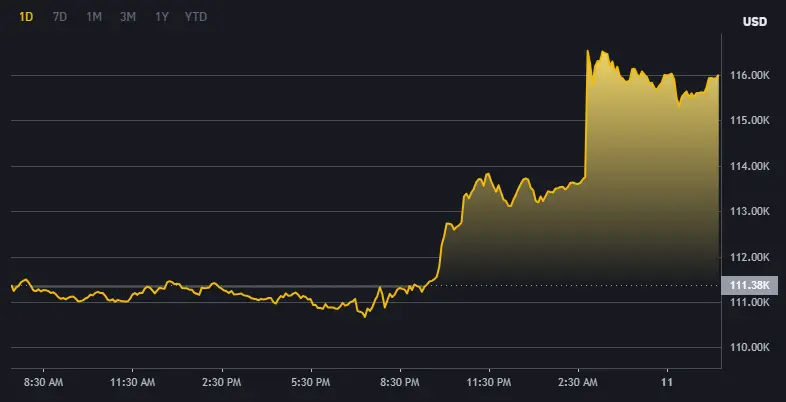Select the 1D time range tab
The image size is (786, 402).
26,17
